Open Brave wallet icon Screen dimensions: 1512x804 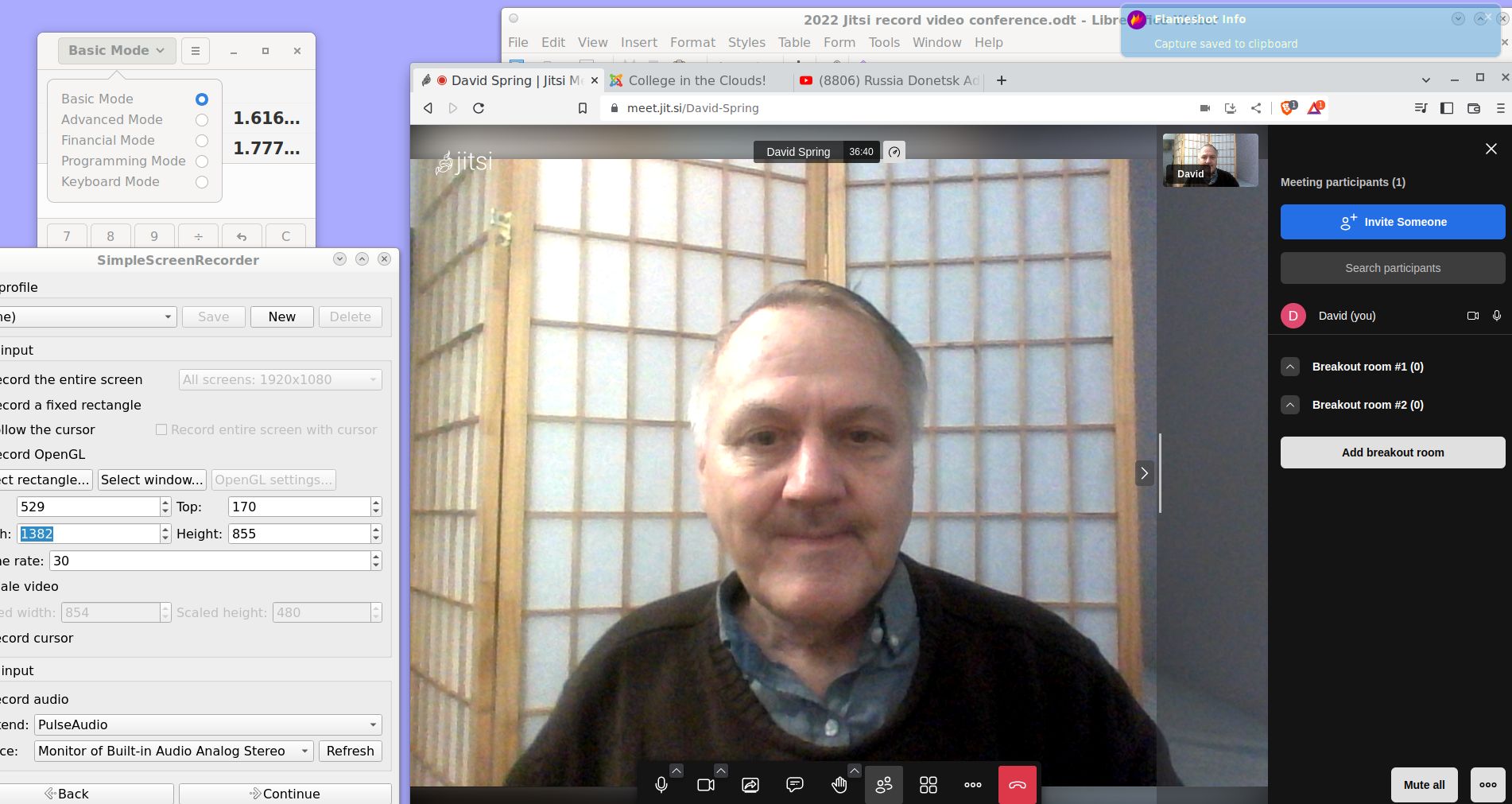[1474, 108]
